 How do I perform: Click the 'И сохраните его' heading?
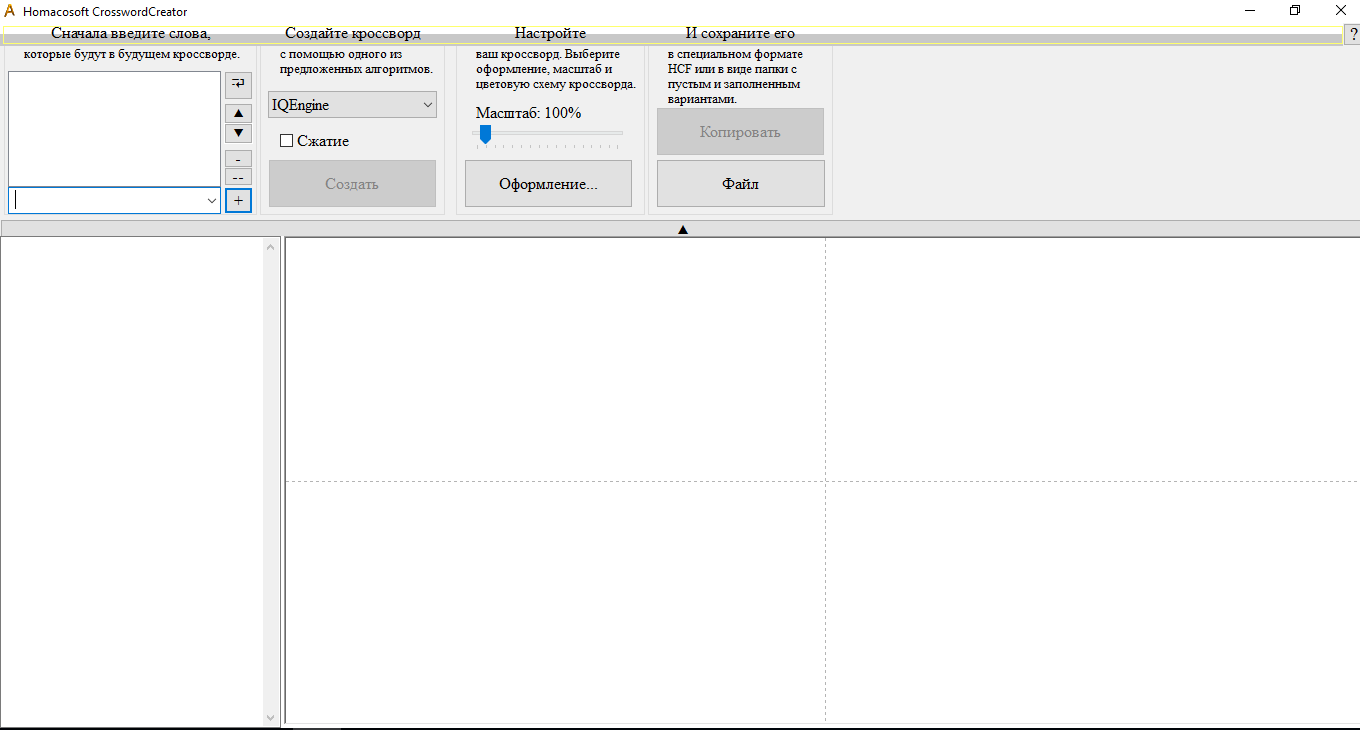(x=740, y=34)
